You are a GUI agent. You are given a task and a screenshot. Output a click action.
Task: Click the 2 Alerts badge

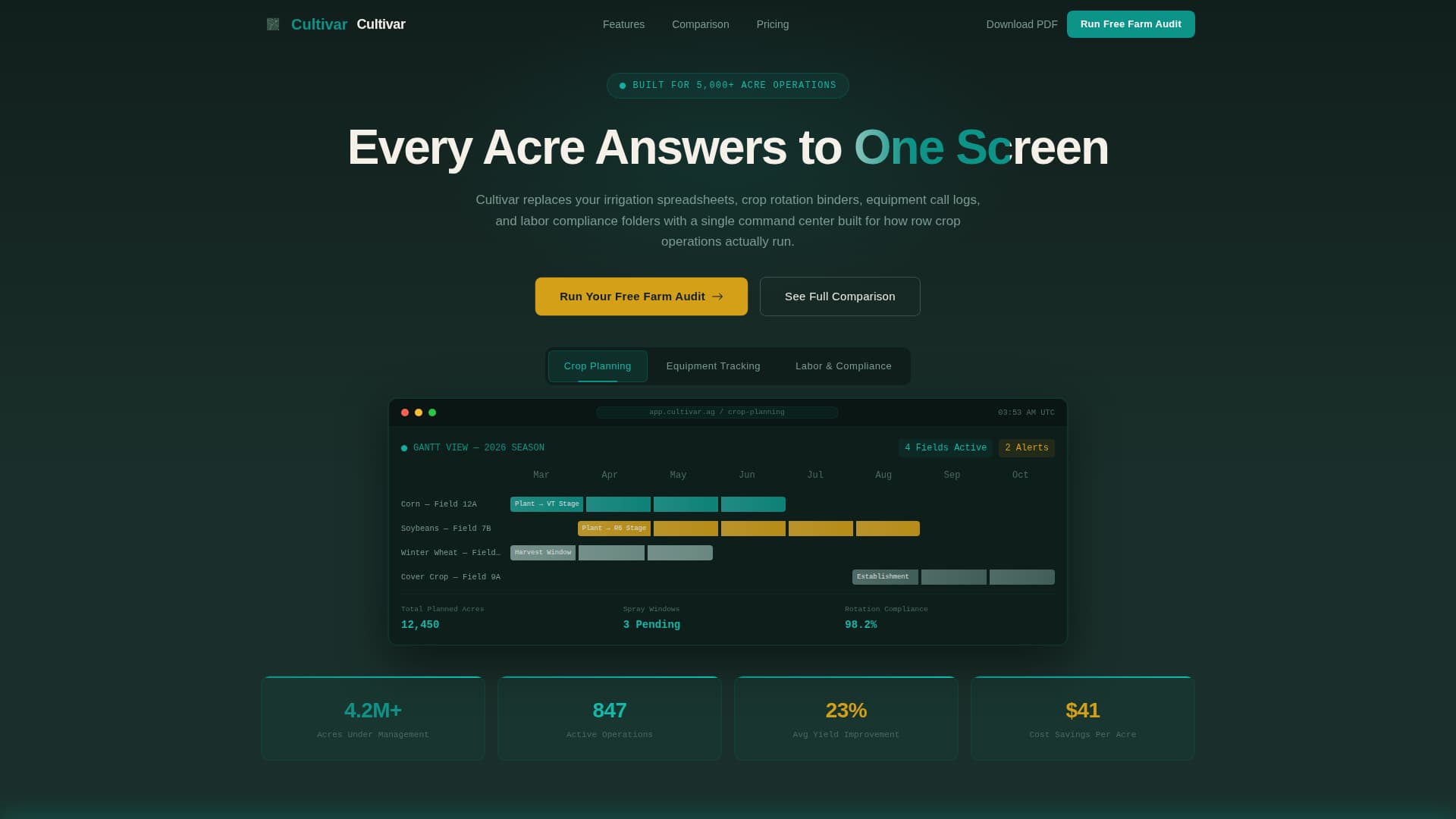pos(1026,448)
